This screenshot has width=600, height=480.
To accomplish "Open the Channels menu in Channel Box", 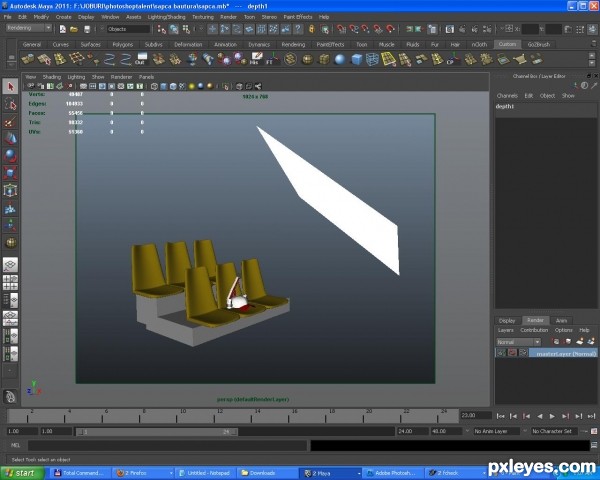I will [x=507, y=96].
